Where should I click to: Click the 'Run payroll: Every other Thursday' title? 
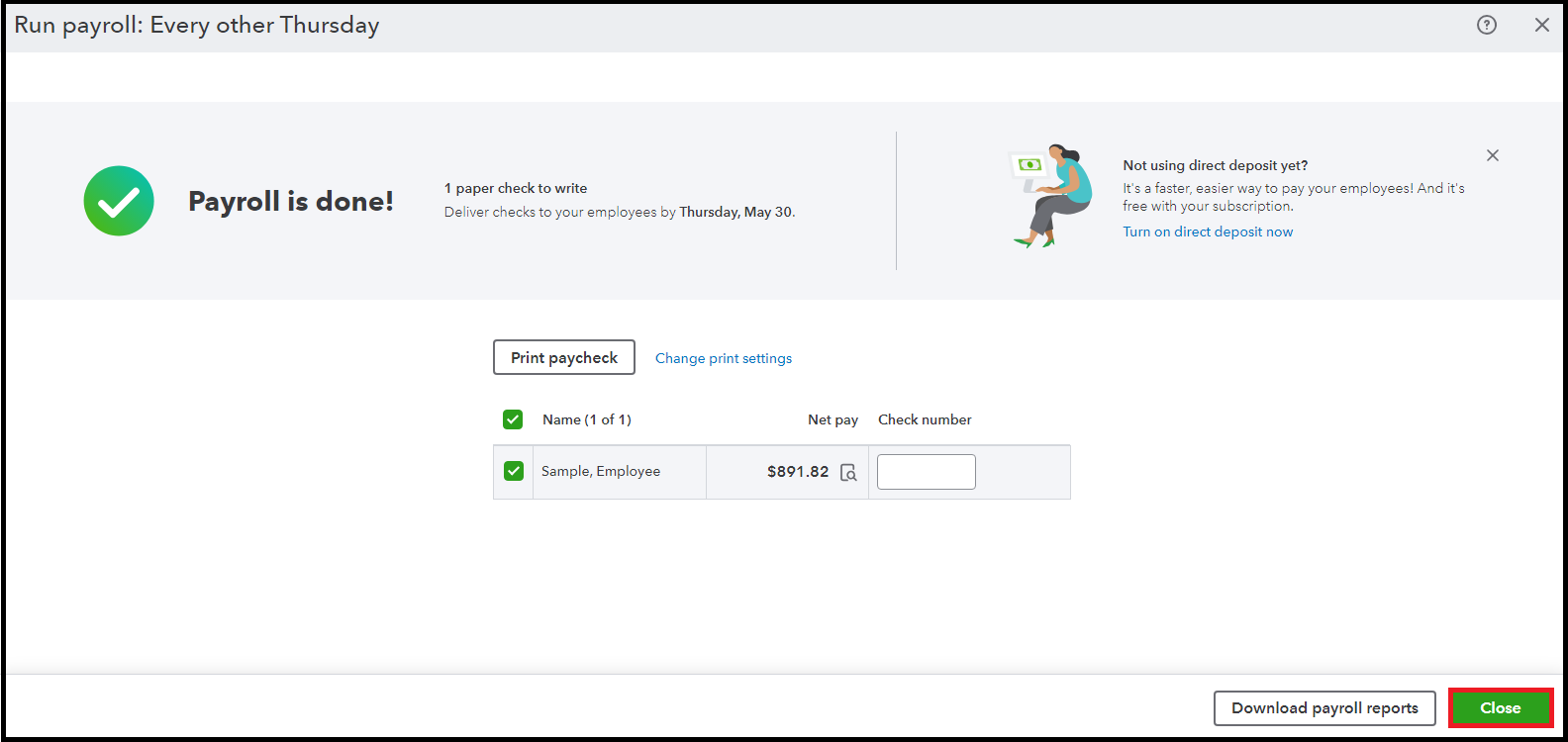(x=197, y=26)
